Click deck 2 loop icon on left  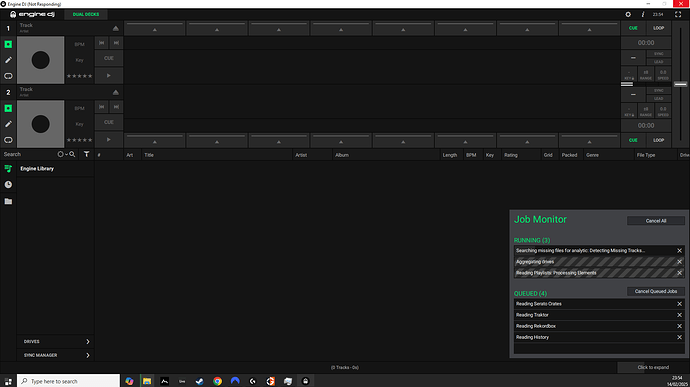[8, 140]
